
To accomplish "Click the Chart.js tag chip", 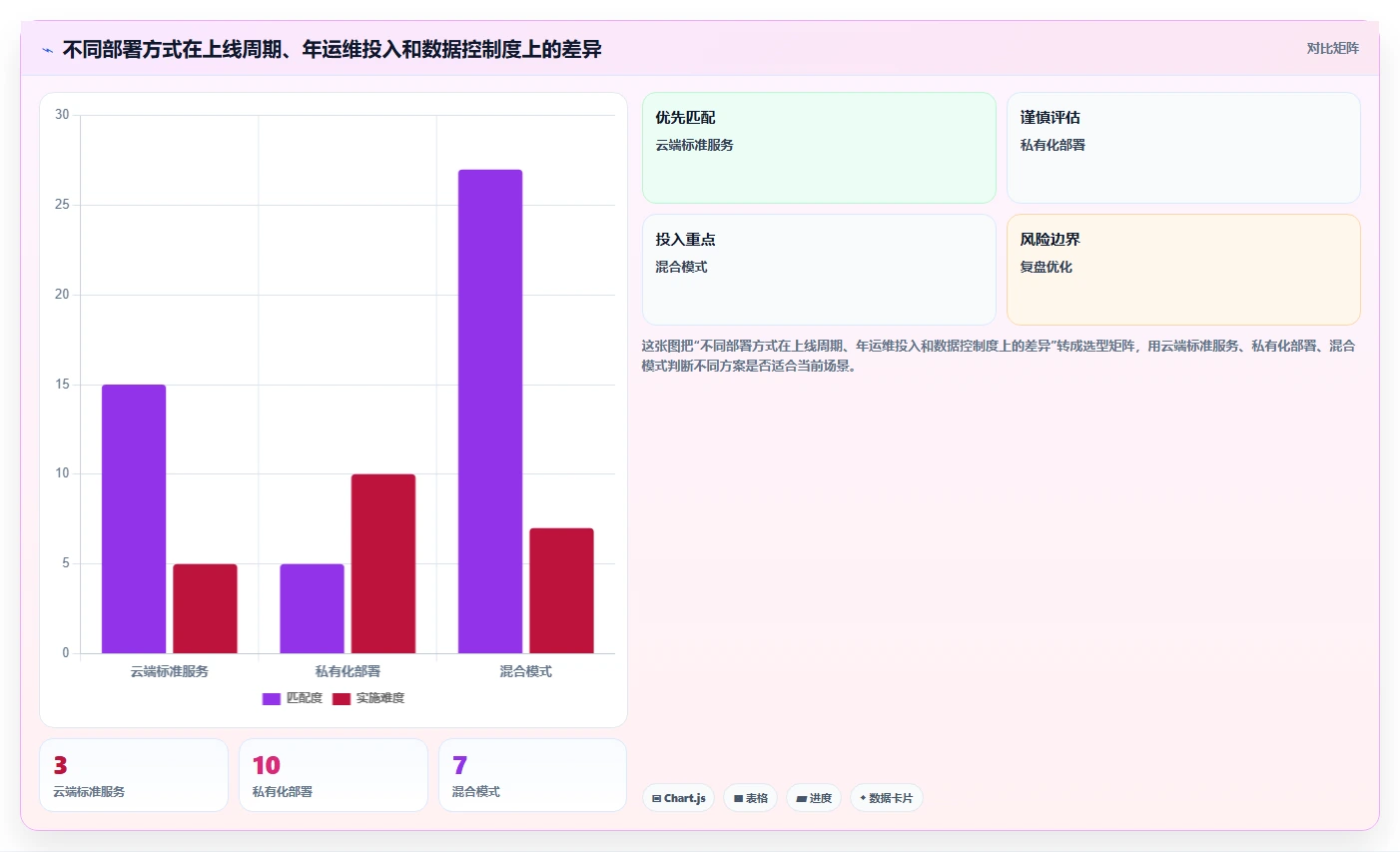I will coord(679,798).
